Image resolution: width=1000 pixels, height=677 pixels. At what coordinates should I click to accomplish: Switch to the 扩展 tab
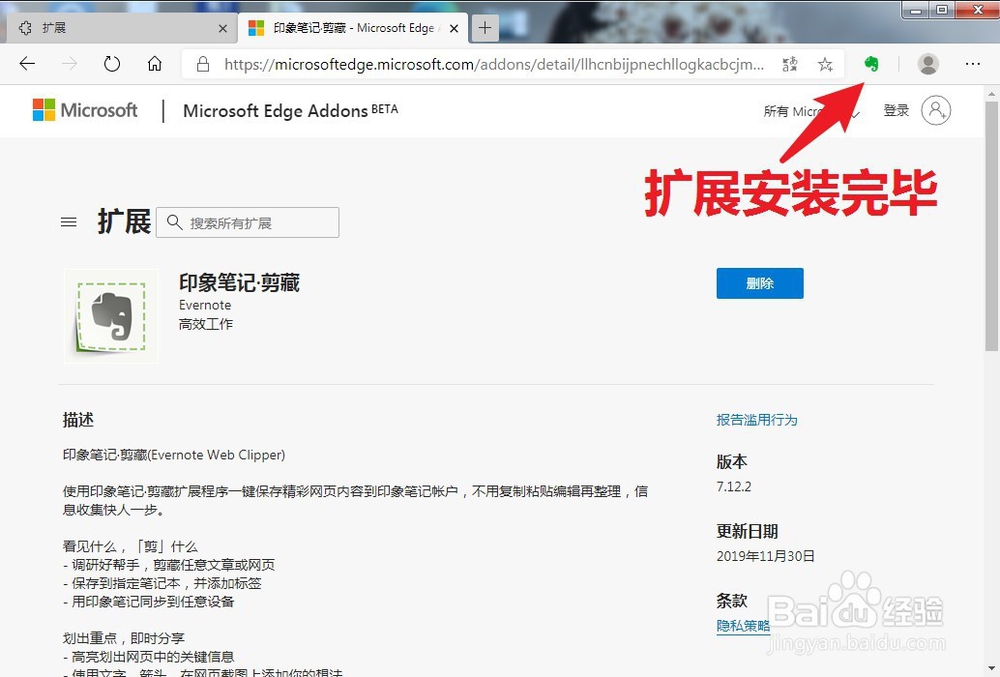pyautogui.click(x=119, y=28)
